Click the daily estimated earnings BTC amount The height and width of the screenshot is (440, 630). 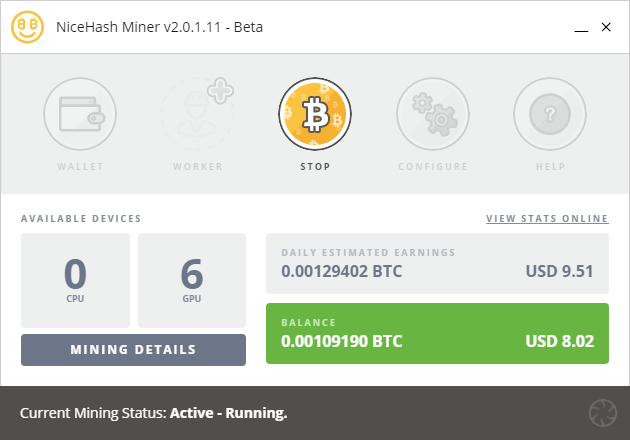341,270
